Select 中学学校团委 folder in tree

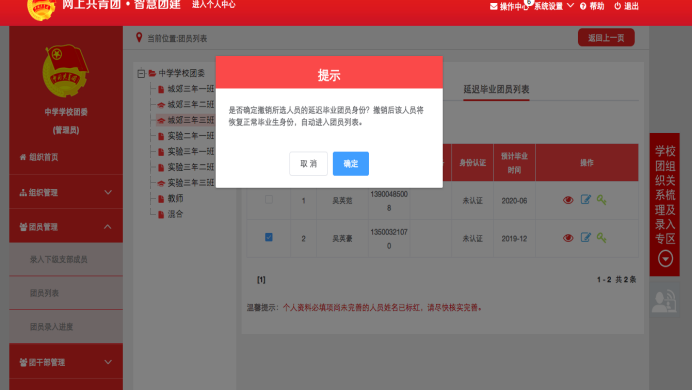tap(177, 73)
